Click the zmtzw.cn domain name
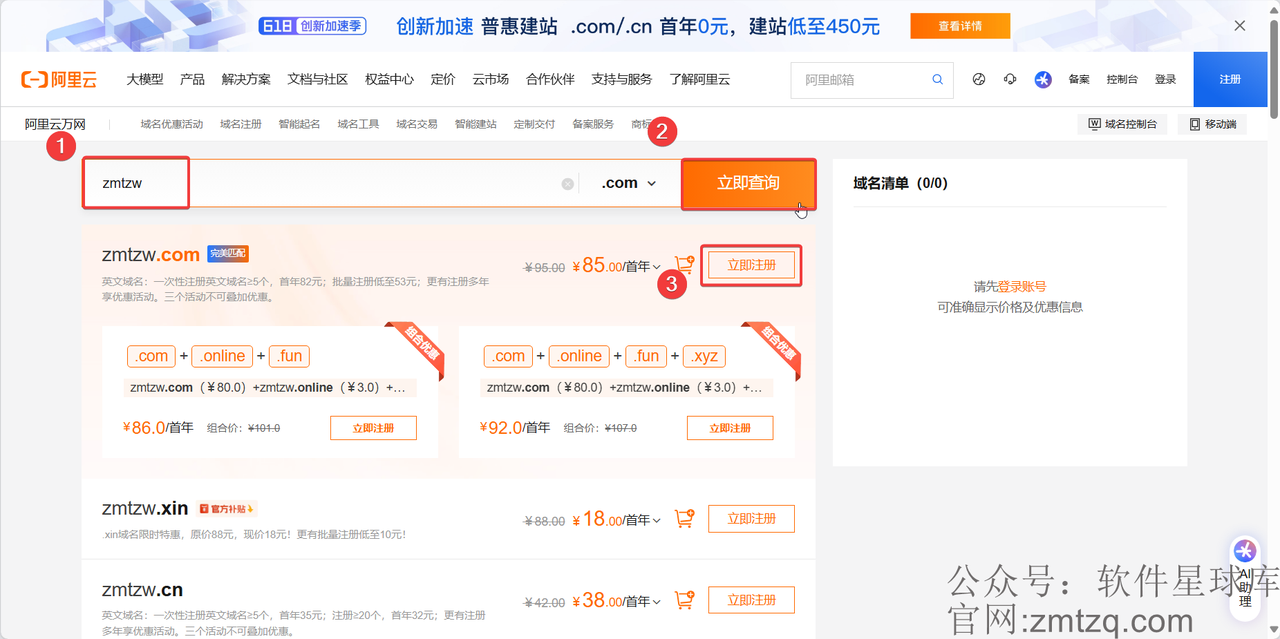Image resolution: width=1280 pixels, height=639 pixels. 142,590
